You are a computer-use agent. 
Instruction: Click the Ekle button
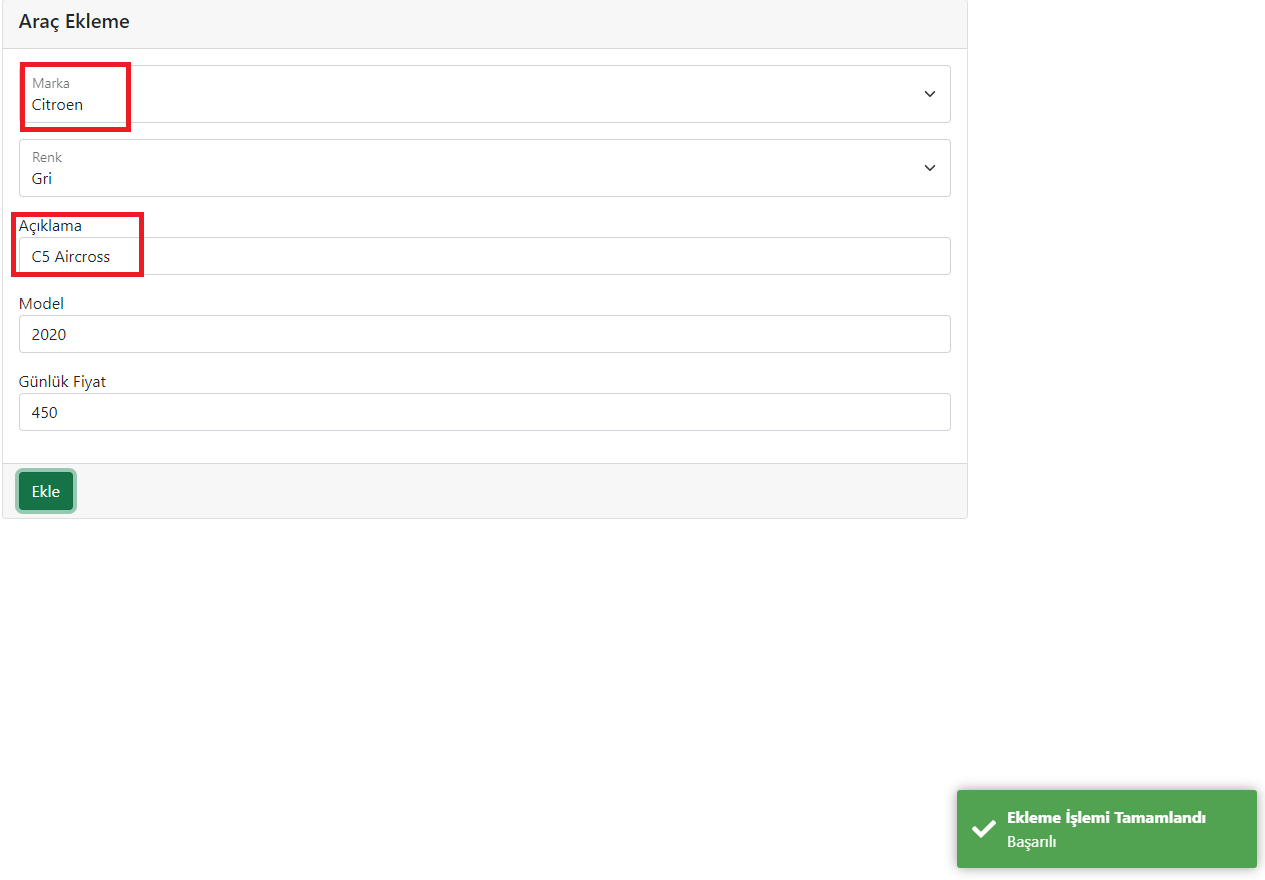pyautogui.click(x=45, y=490)
